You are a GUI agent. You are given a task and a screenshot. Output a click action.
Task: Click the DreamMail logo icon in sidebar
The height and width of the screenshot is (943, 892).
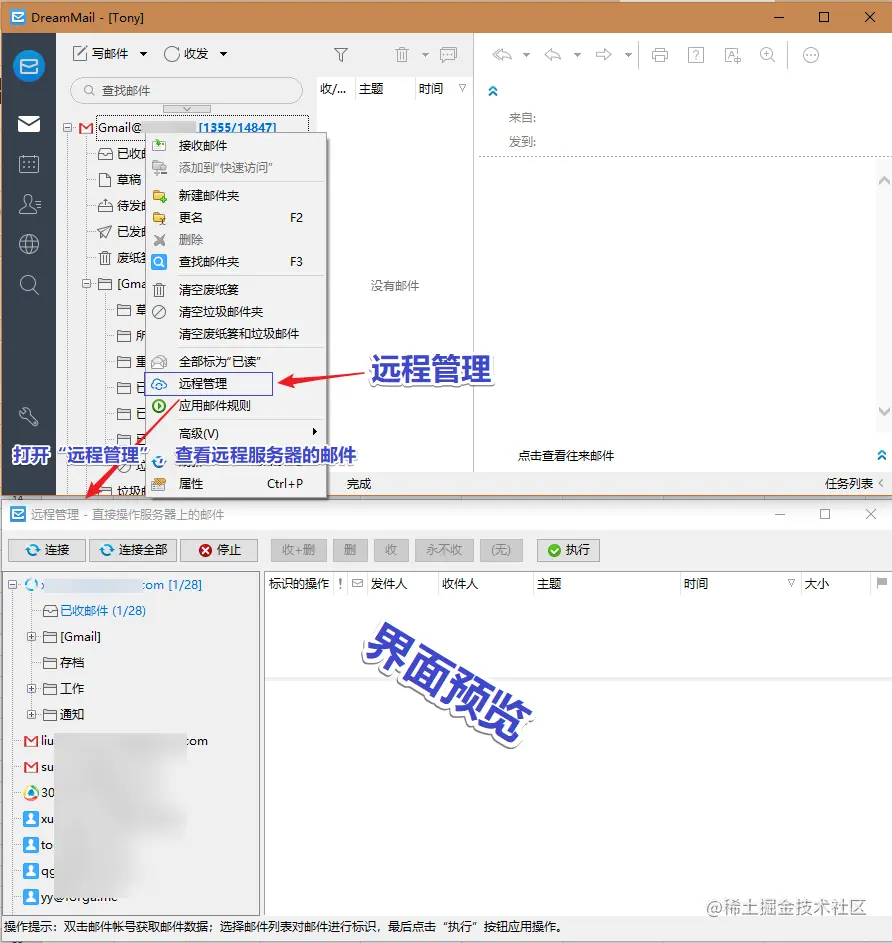tap(29, 65)
